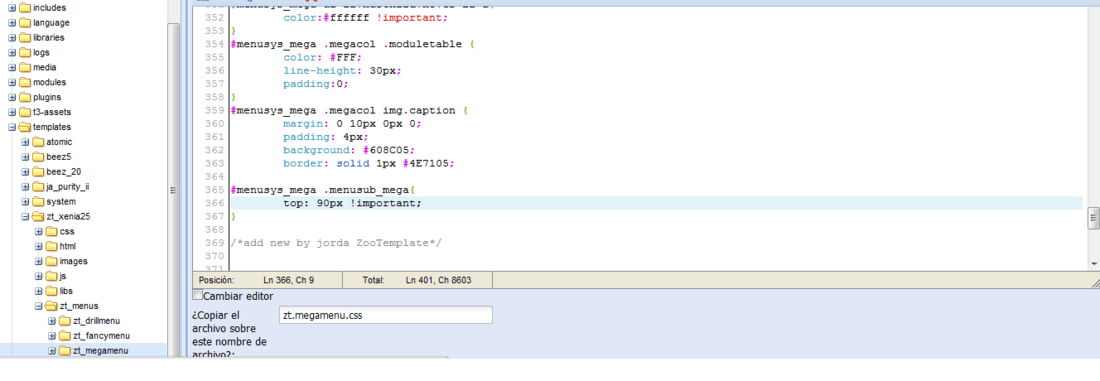Screen dimensions: 1100x381
Task: Click the color: #FFF line 355
Action: tap(323, 58)
